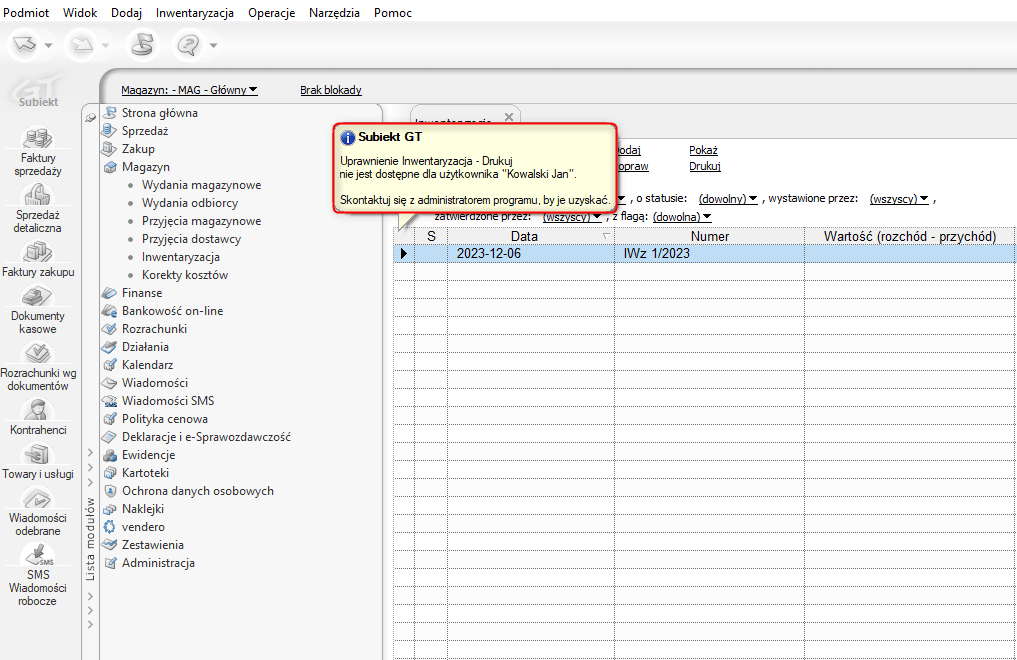
Task: Click the Bankowość on-line module icon
Action: pyautogui.click(x=110, y=311)
